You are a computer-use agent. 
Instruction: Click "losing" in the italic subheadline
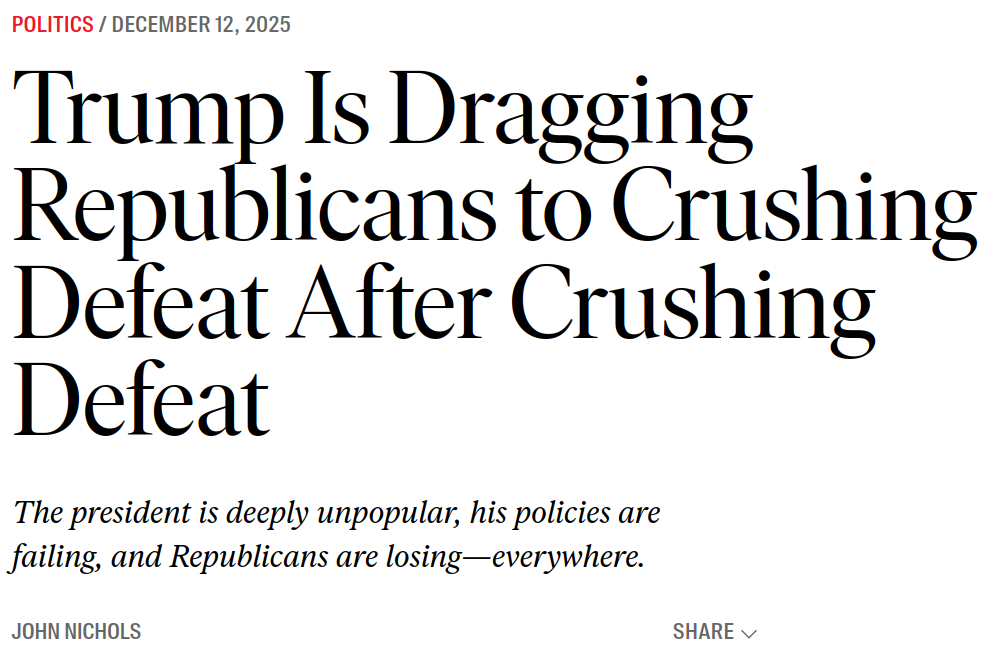tap(421, 558)
